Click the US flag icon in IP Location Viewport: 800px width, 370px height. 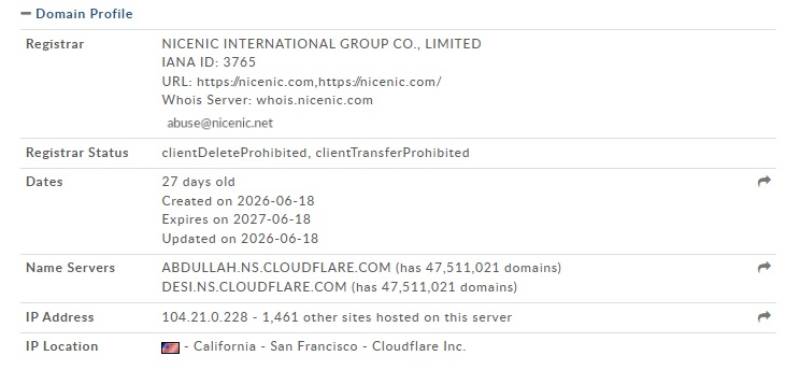coord(170,348)
